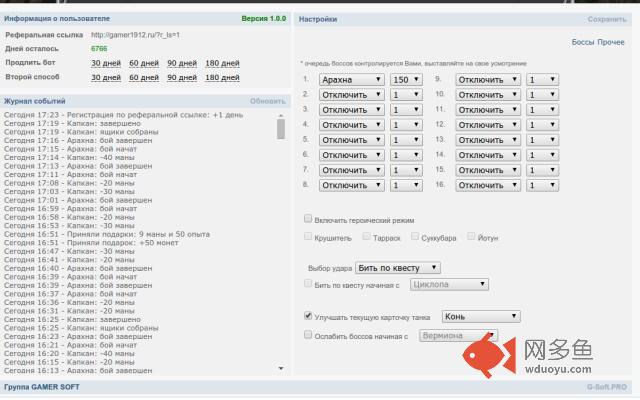Click the Сохранить settings button
640x400 pixels.
tap(607, 19)
